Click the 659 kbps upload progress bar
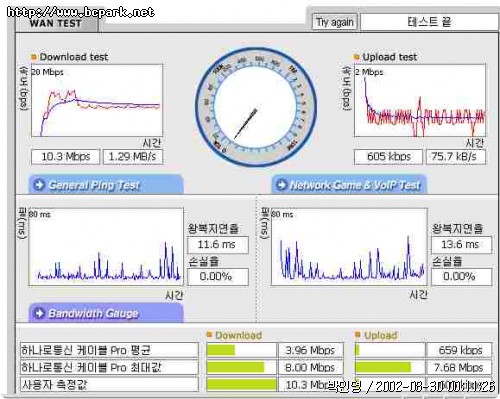Viewport: 500px width, 399px height. click(x=390, y=350)
